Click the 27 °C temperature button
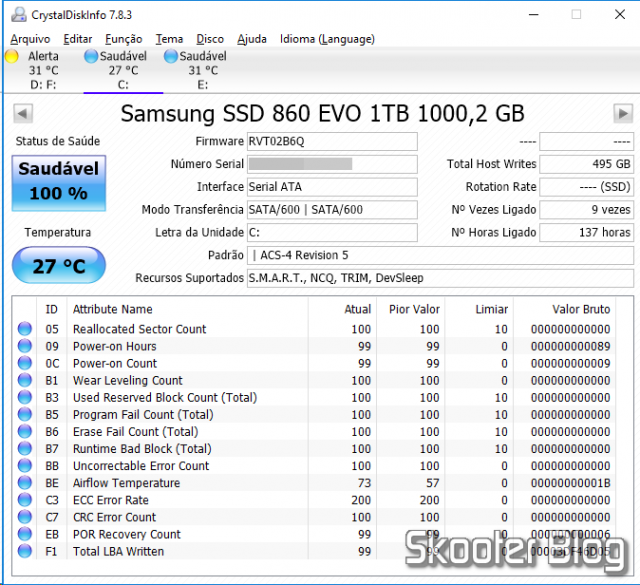The height and width of the screenshot is (585, 640). click(x=59, y=265)
